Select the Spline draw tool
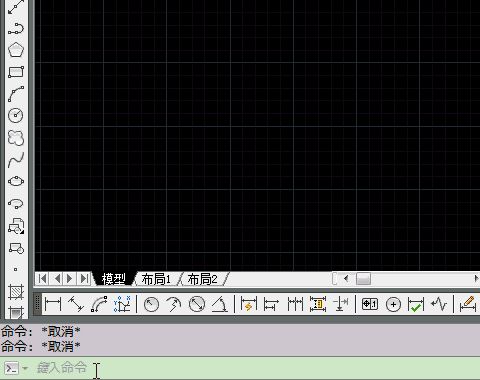Viewport: 480px width, 380px height. pos(16,160)
